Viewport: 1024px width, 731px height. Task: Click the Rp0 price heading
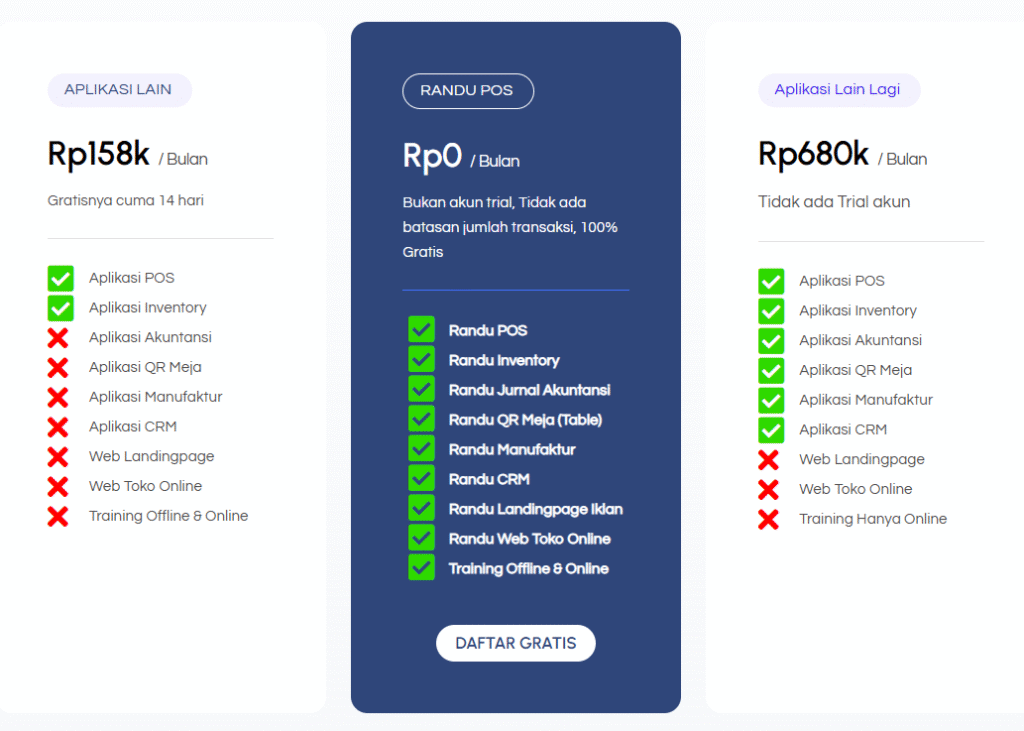[432, 157]
